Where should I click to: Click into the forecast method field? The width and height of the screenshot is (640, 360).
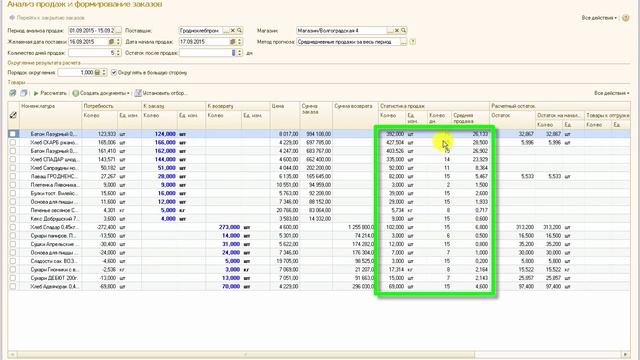pos(348,42)
